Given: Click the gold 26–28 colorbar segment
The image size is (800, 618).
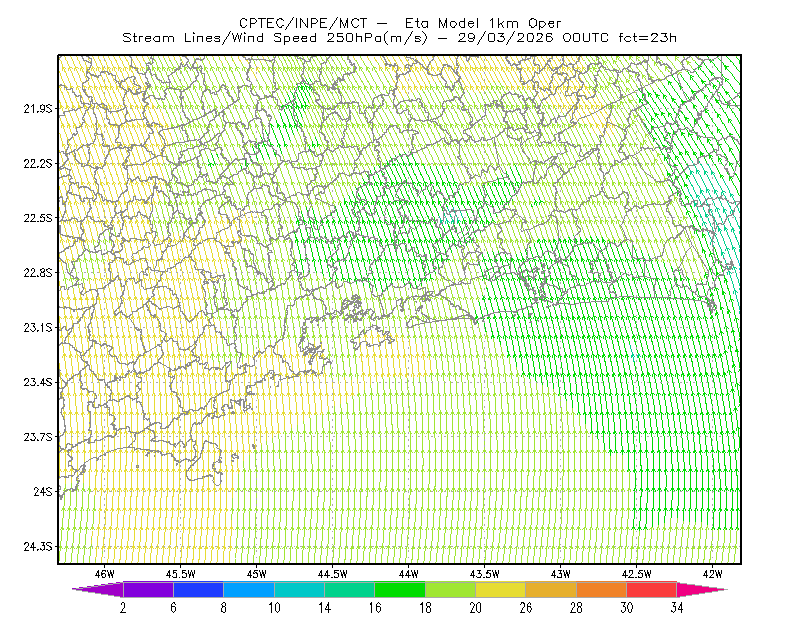Looking at the screenshot, I should point(551,589).
